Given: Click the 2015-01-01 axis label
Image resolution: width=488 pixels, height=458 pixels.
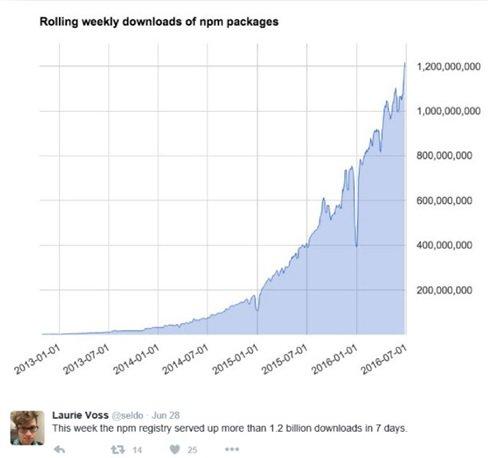Looking at the screenshot, I should [235, 359].
